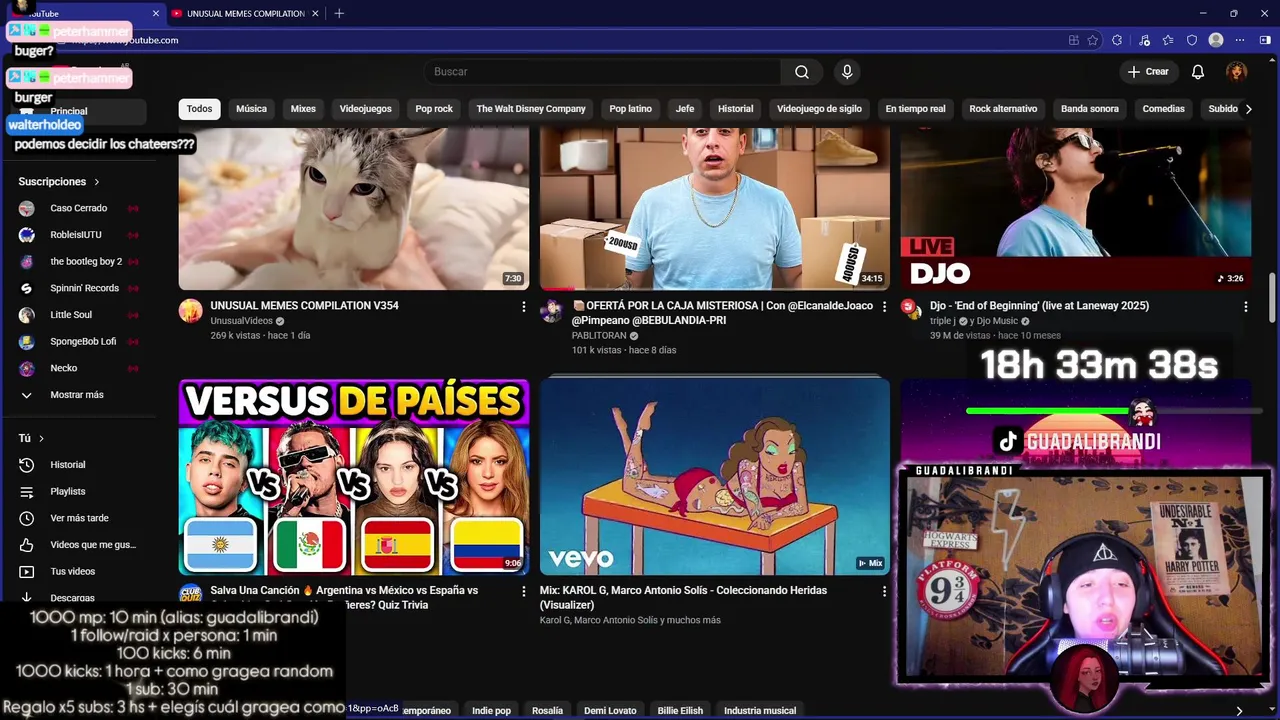Select the Pop latino chip
The width and height of the screenshot is (1280, 720).
(x=630, y=109)
